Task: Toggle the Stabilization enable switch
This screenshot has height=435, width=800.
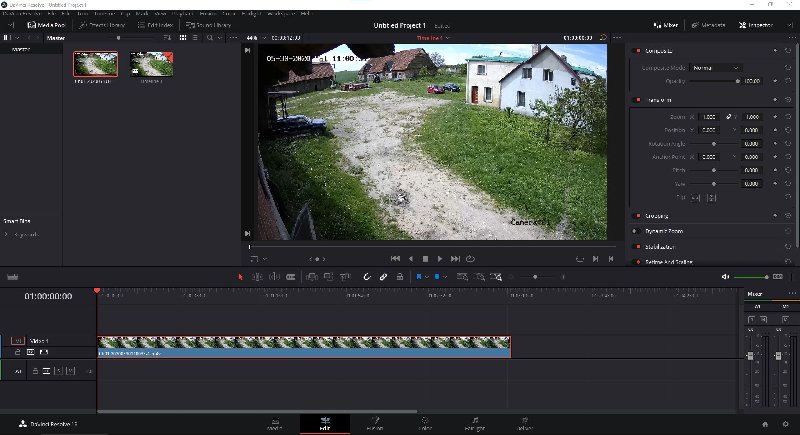Action: [637, 247]
